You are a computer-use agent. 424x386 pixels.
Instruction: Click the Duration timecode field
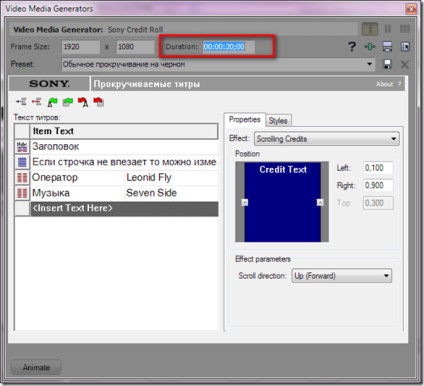(229, 47)
